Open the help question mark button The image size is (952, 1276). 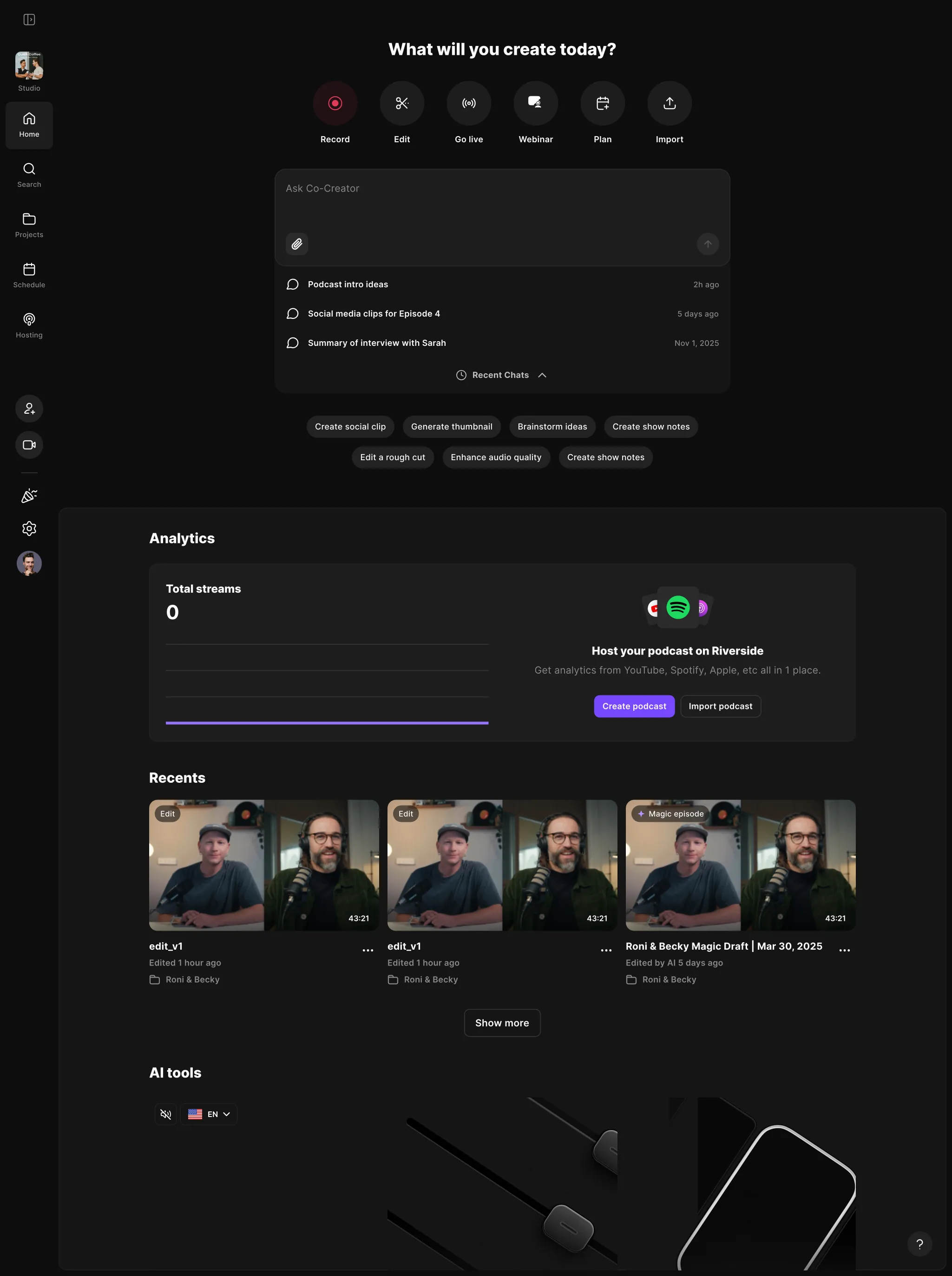919,1244
